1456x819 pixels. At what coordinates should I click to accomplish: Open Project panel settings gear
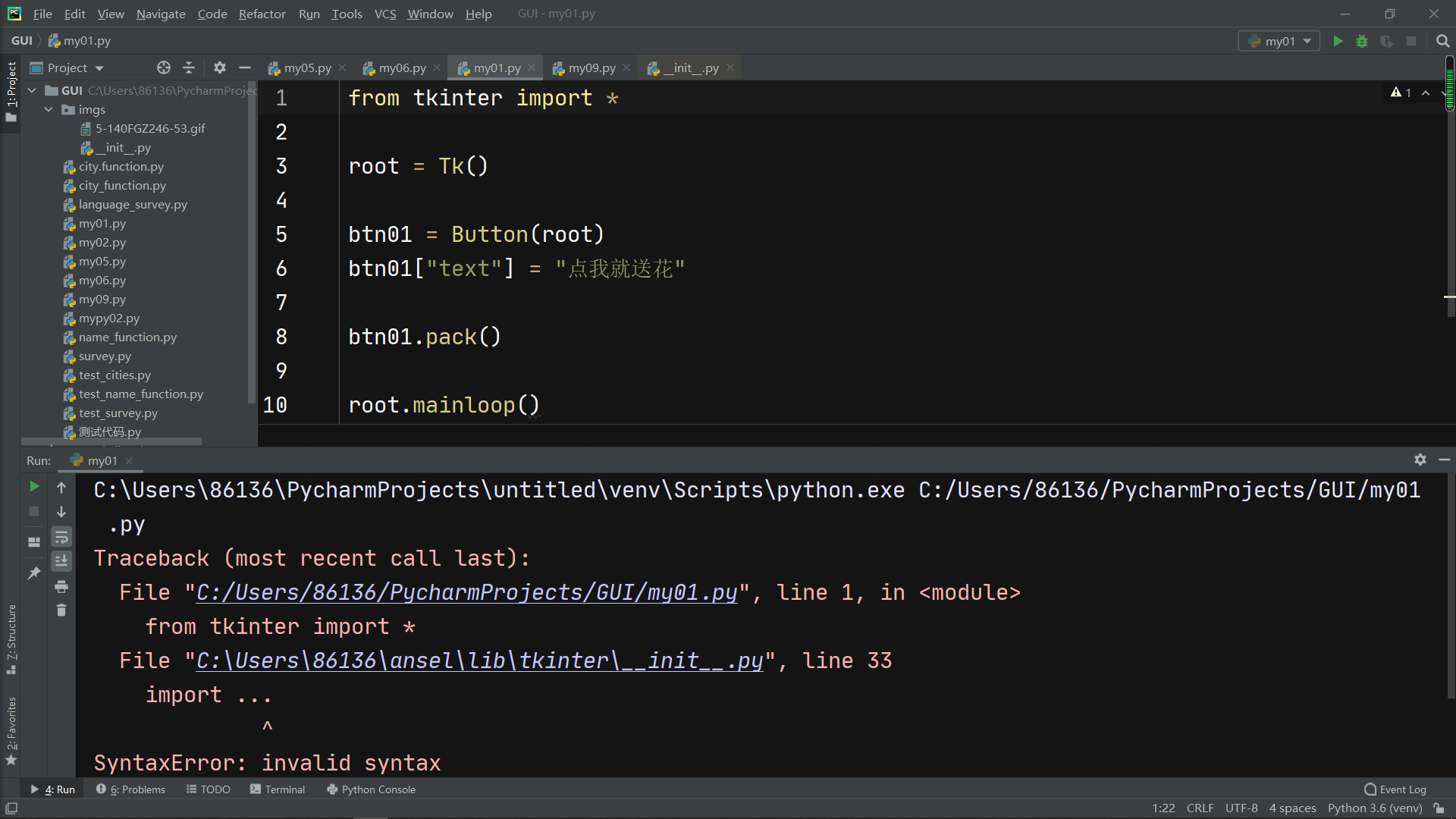click(220, 67)
